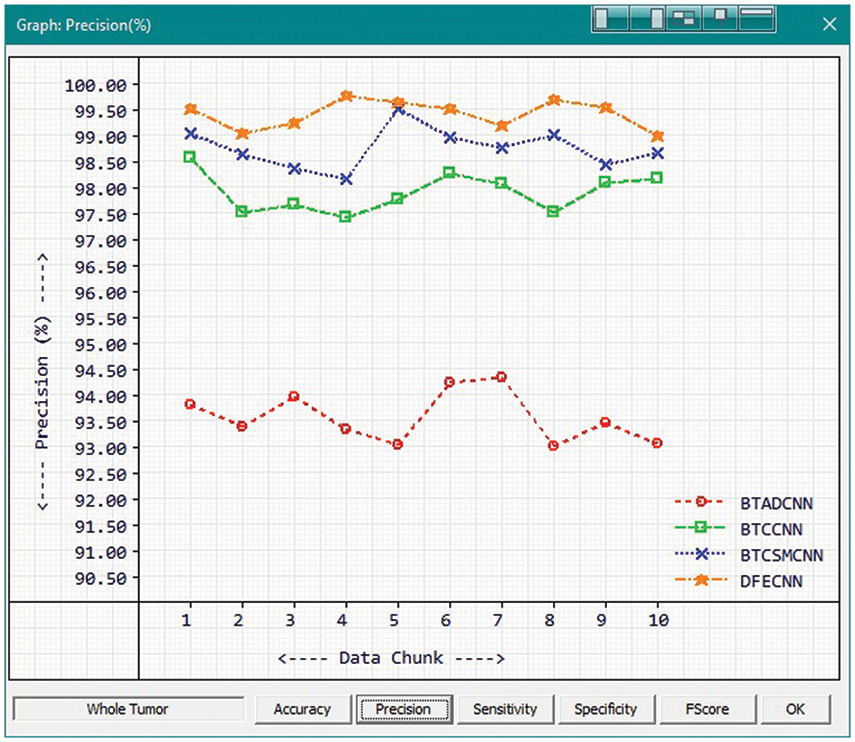This screenshot has height=742, width=855.
Task: Click the red circle marker beside BTADCNN
Action: tap(701, 502)
